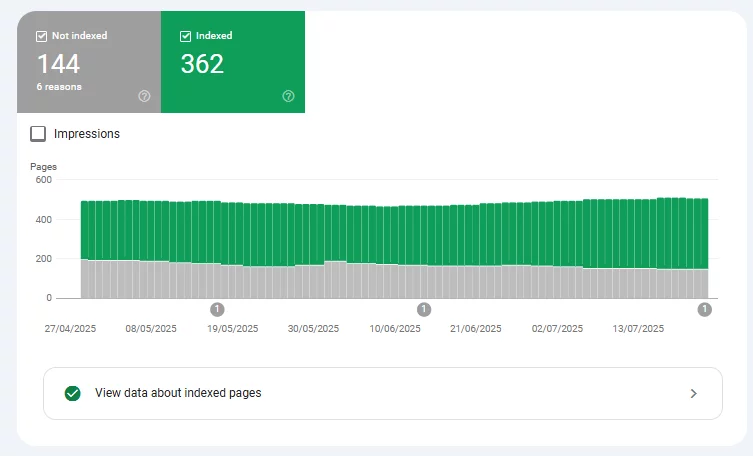Click the 13/07/2025 date axis label
The image size is (753, 456).
click(638, 328)
